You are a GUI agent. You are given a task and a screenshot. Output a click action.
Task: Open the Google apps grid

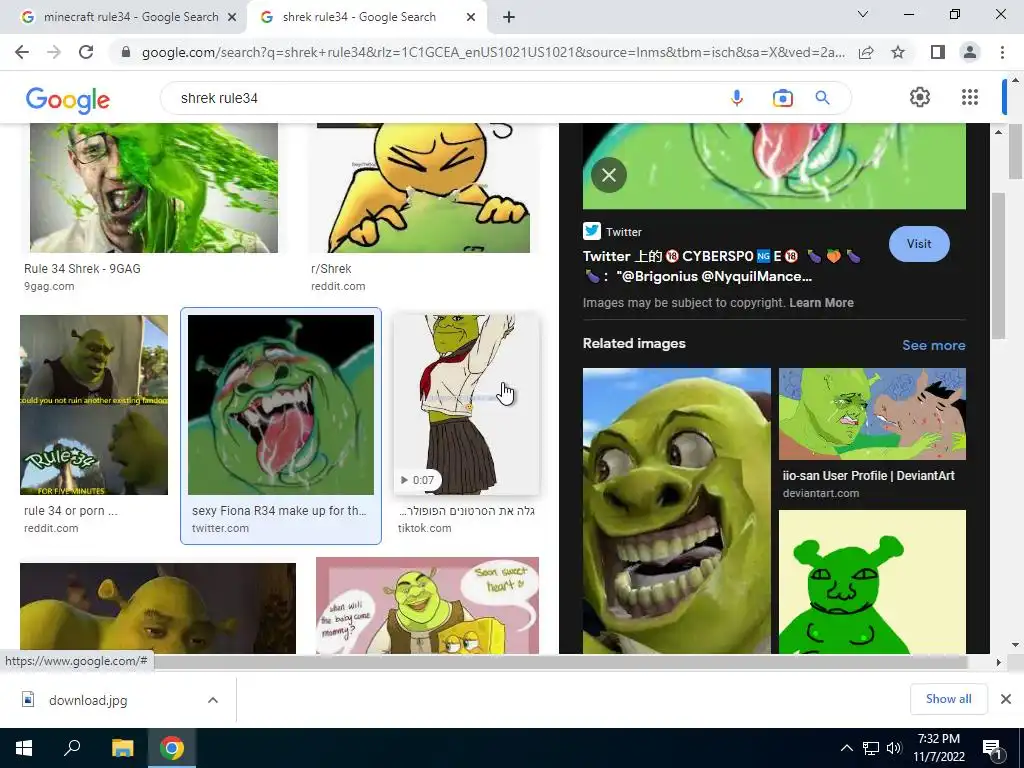click(970, 97)
